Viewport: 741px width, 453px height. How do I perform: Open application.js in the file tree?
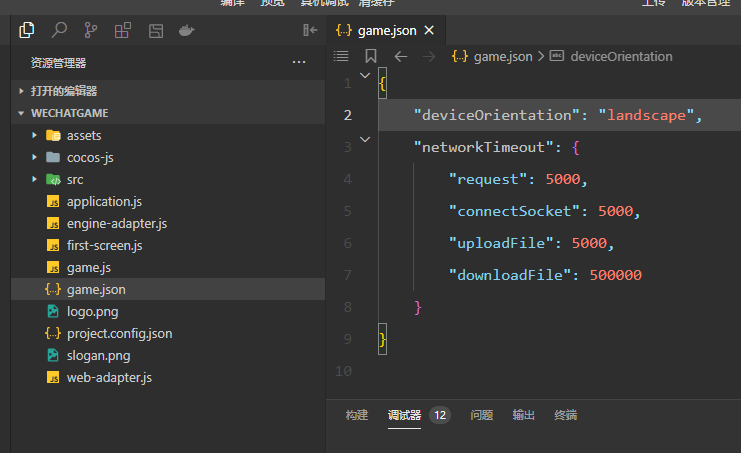tap(168, 201)
